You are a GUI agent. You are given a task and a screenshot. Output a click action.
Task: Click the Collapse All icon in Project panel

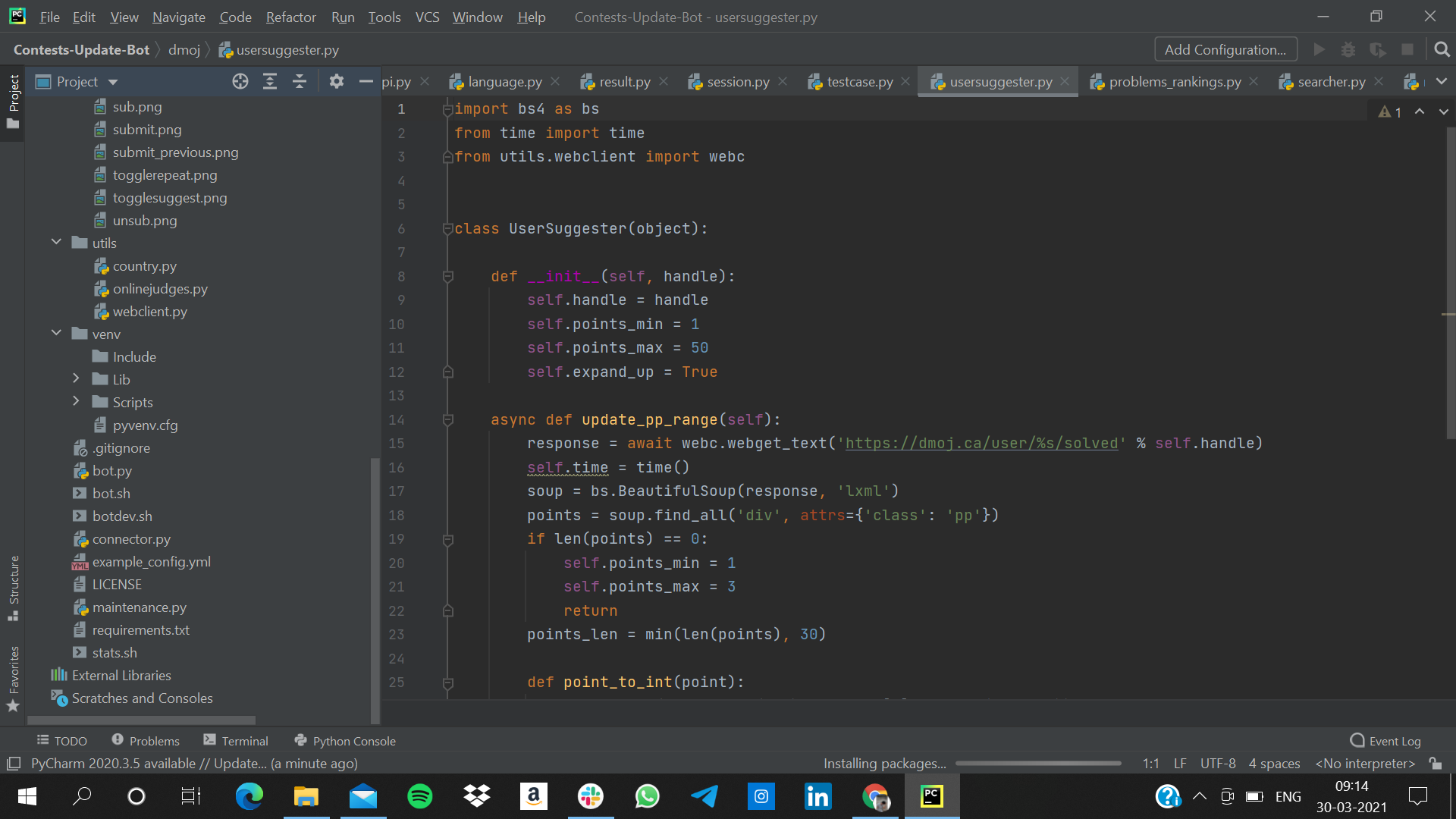pos(300,82)
